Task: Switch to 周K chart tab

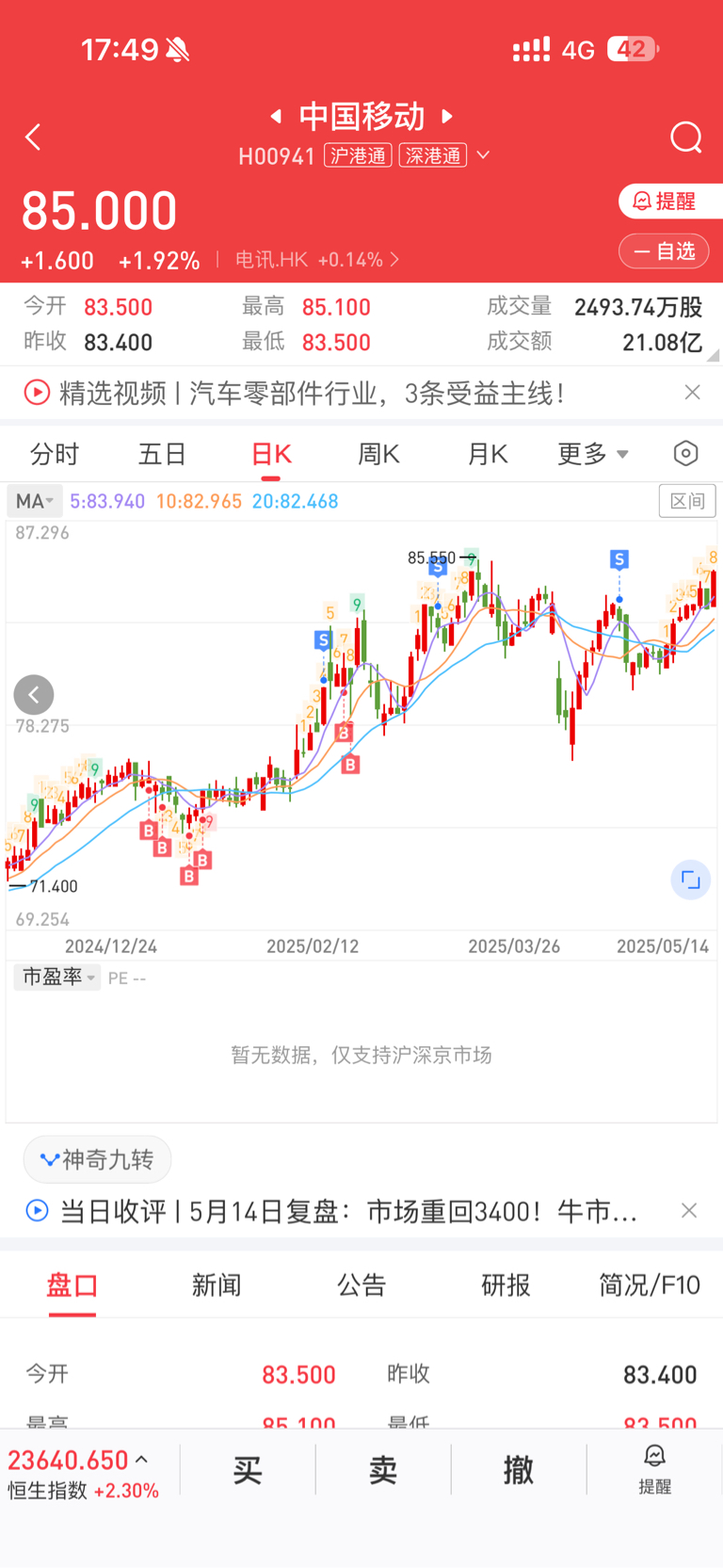Action: point(378,454)
